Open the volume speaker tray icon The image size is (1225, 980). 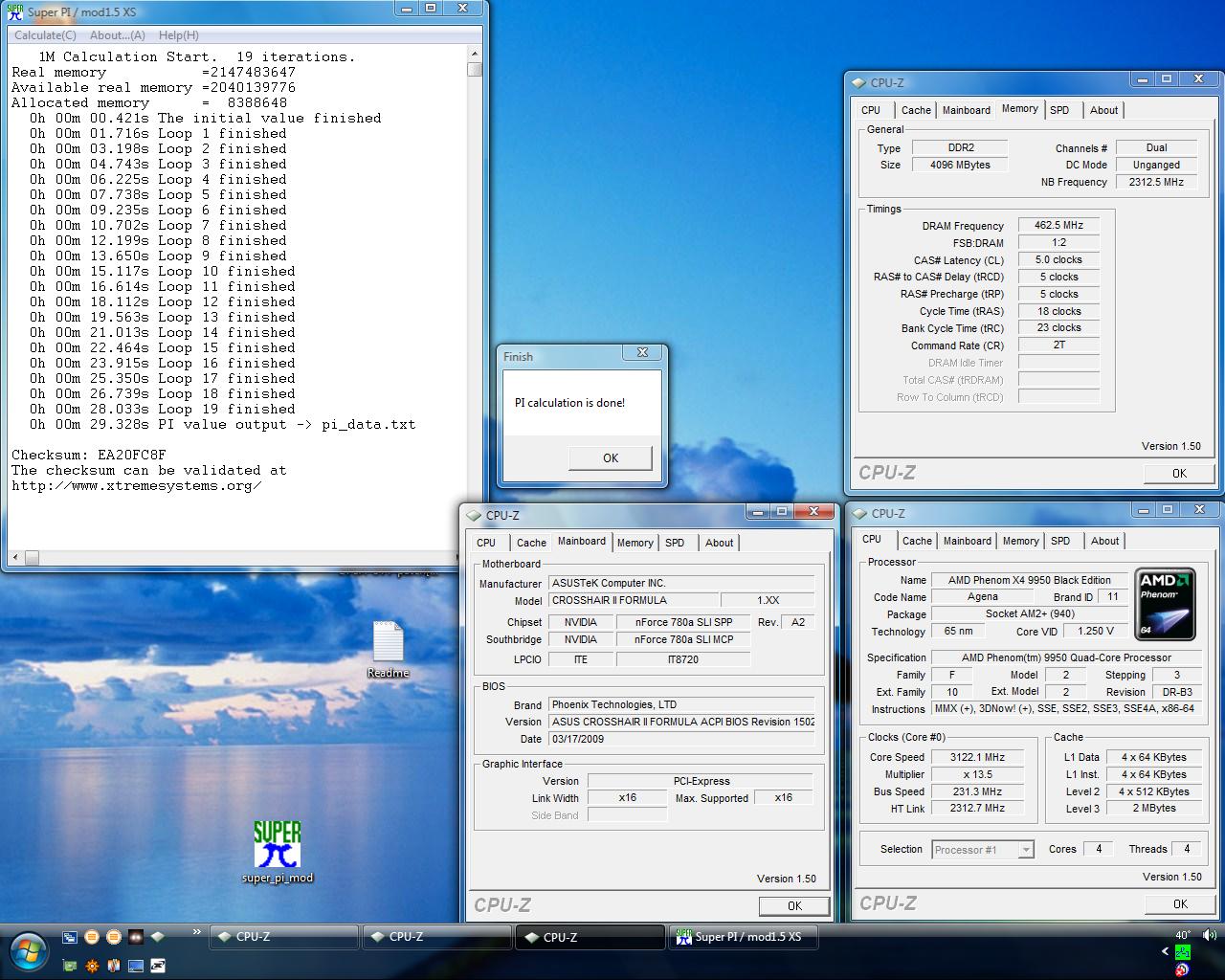[1210, 935]
